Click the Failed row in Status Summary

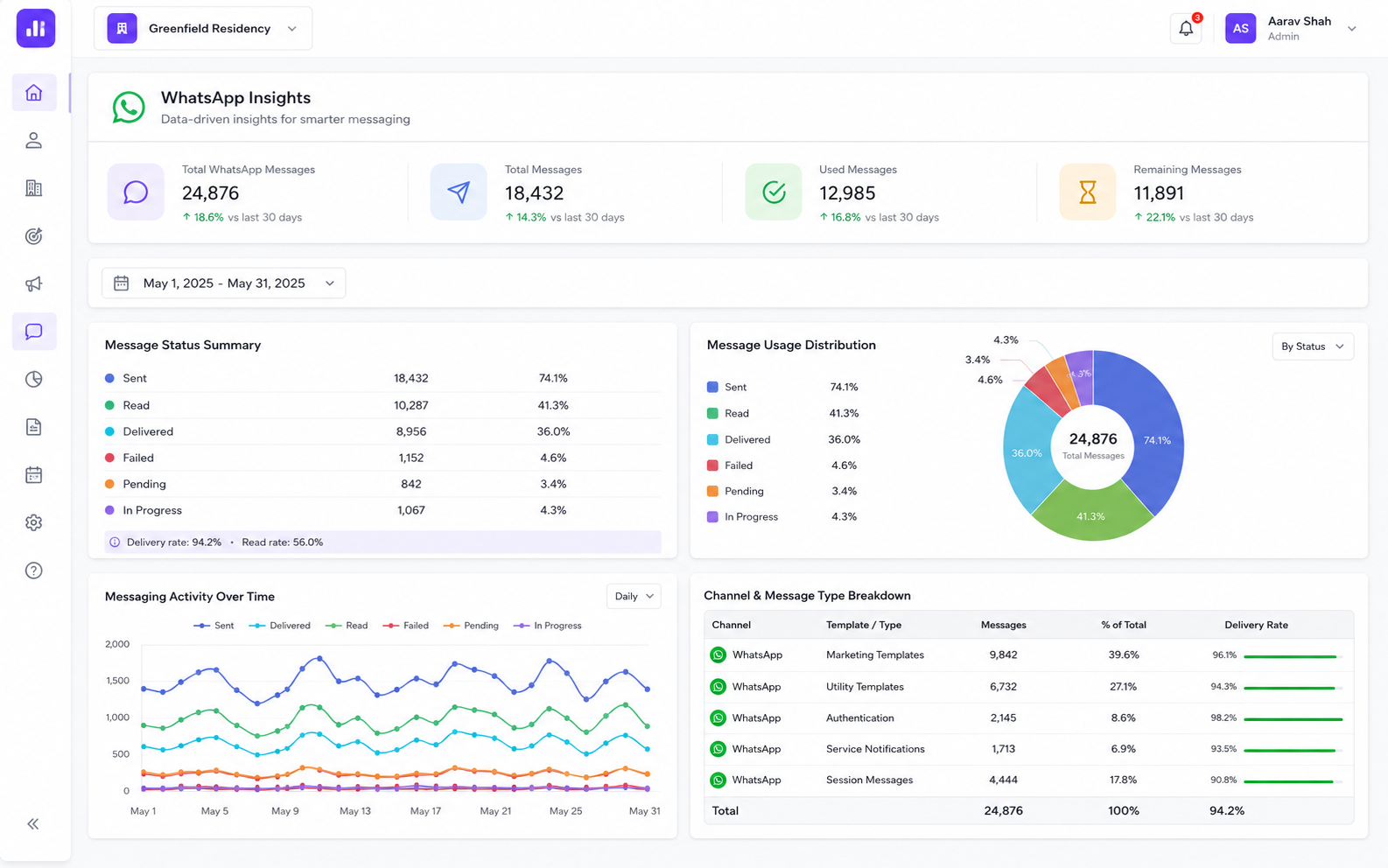coord(382,458)
